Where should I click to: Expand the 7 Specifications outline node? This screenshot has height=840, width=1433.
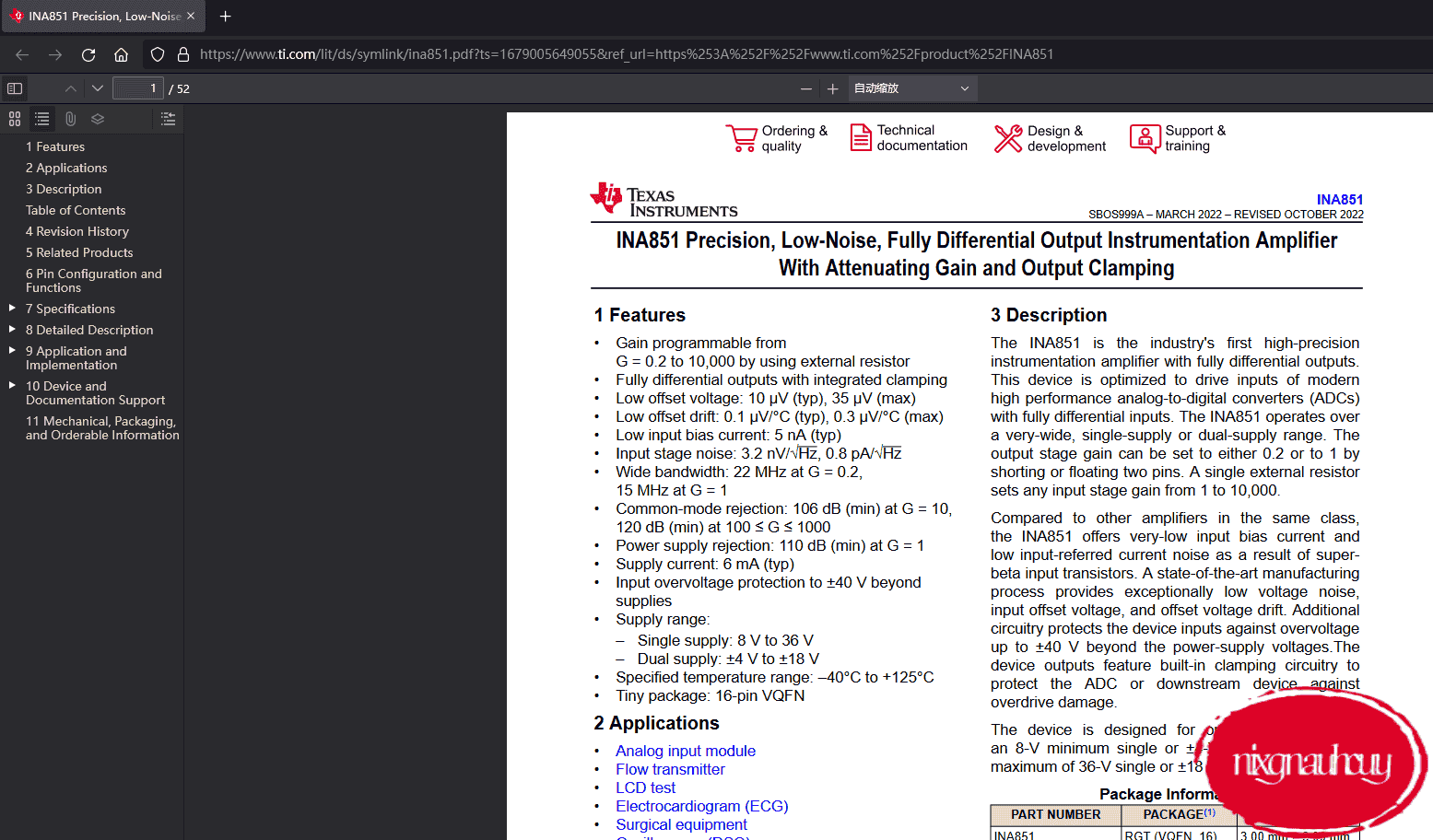(x=12, y=308)
